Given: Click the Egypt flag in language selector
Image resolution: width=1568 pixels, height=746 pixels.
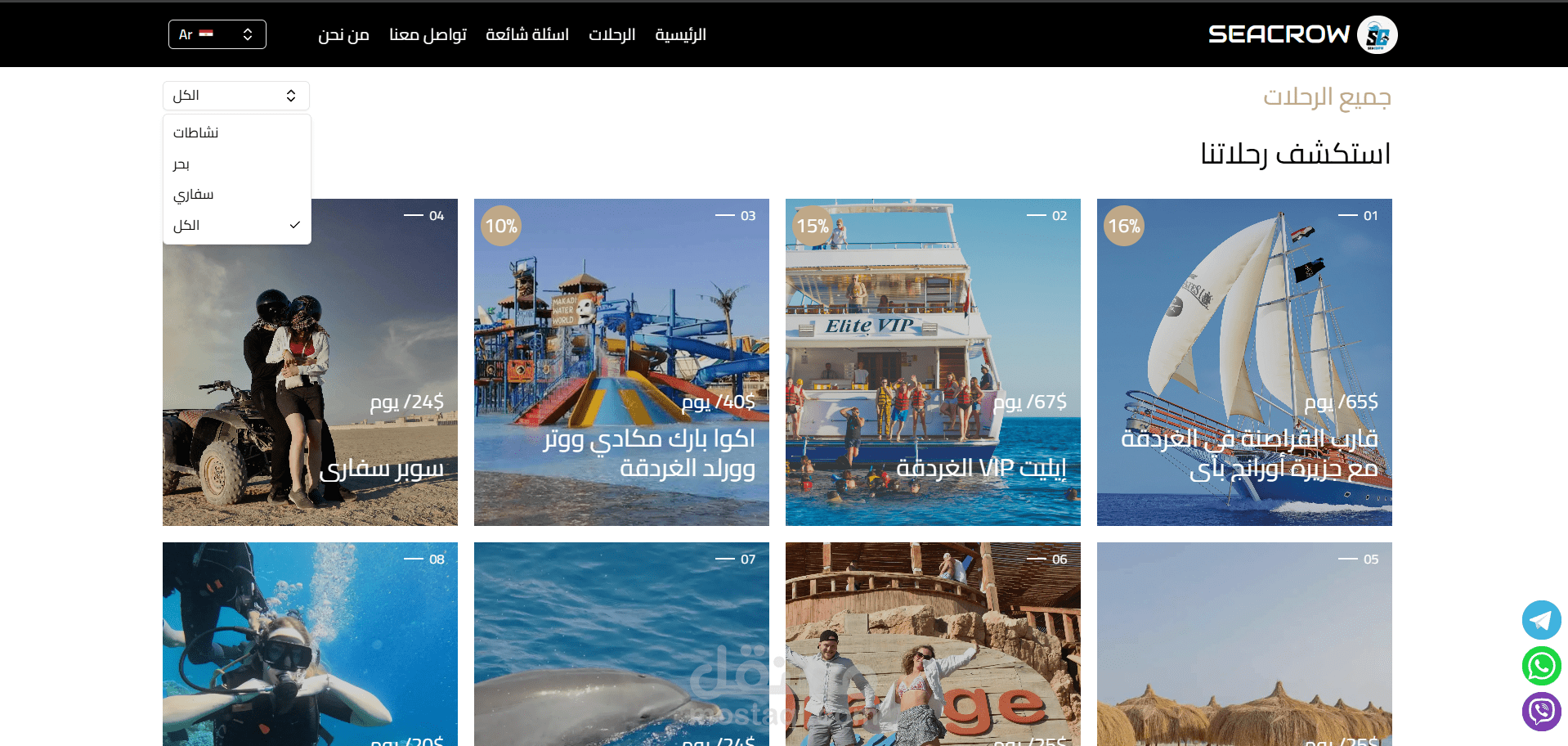Looking at the screenshot, I should pyautogui.click(x=206, y=34).
